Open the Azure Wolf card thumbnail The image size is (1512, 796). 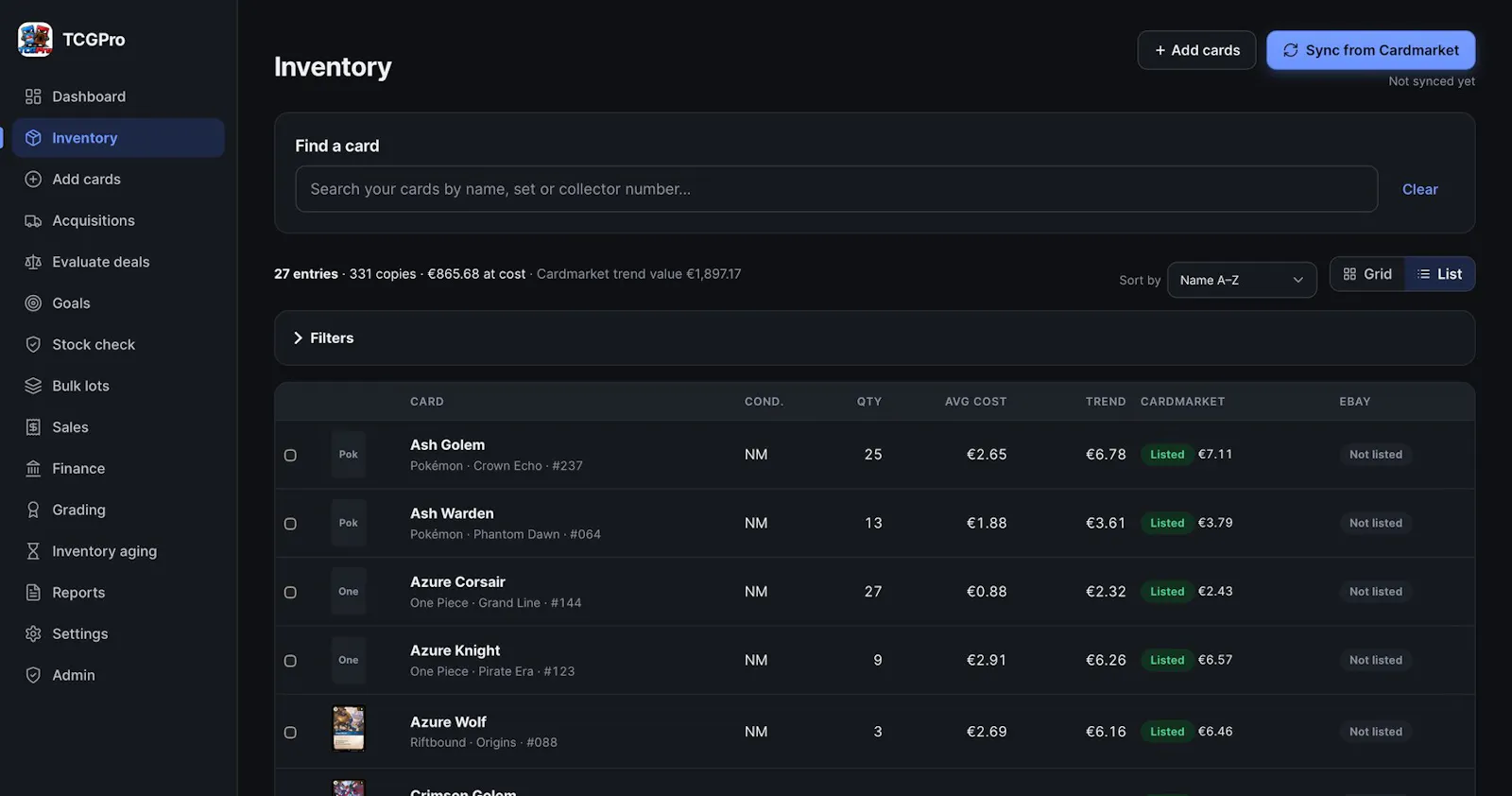click(349, 729)
